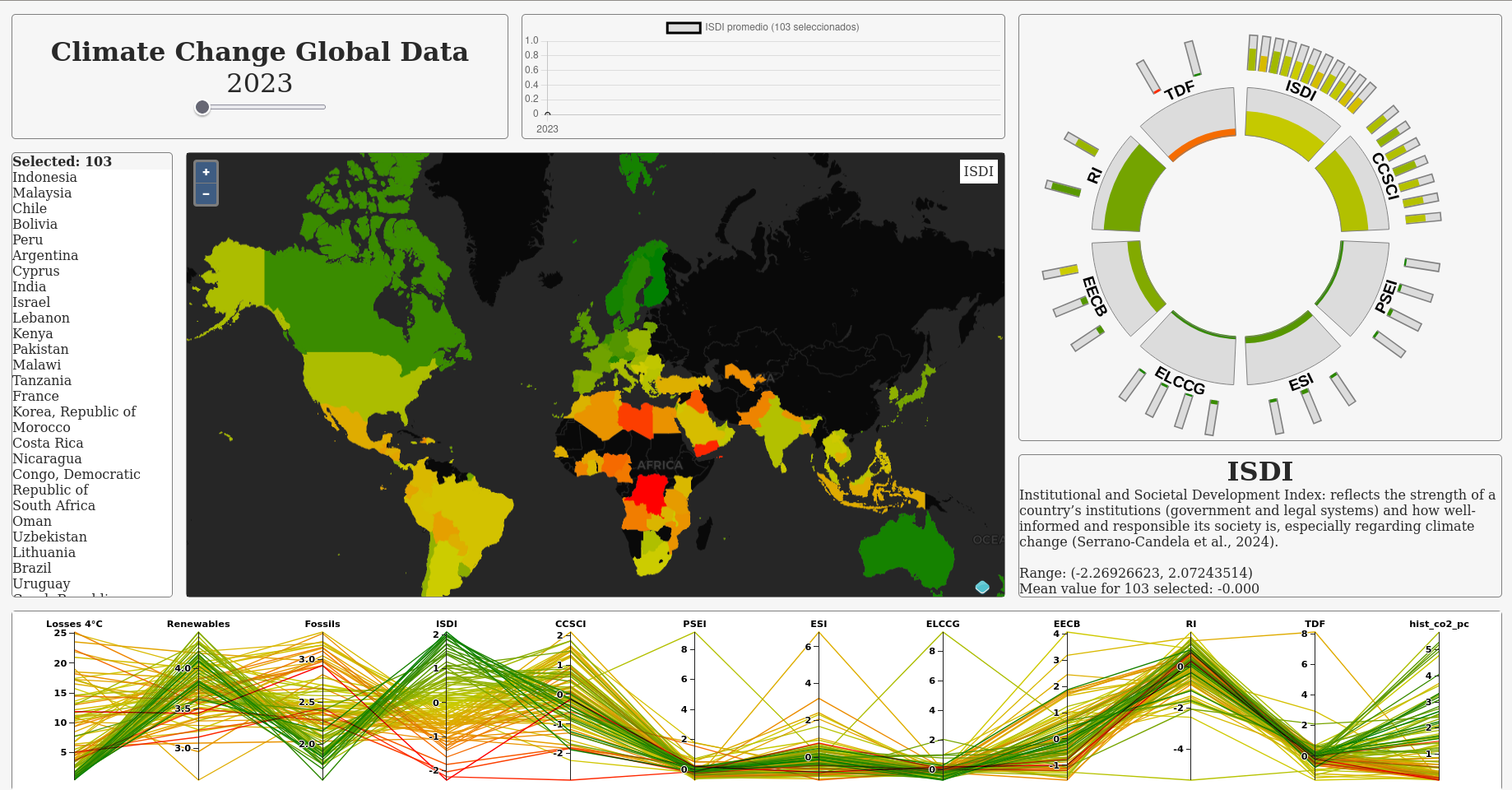Click the hist_co2_pc axis label
1512x790 pixels.
click(x=1438, y=624)
